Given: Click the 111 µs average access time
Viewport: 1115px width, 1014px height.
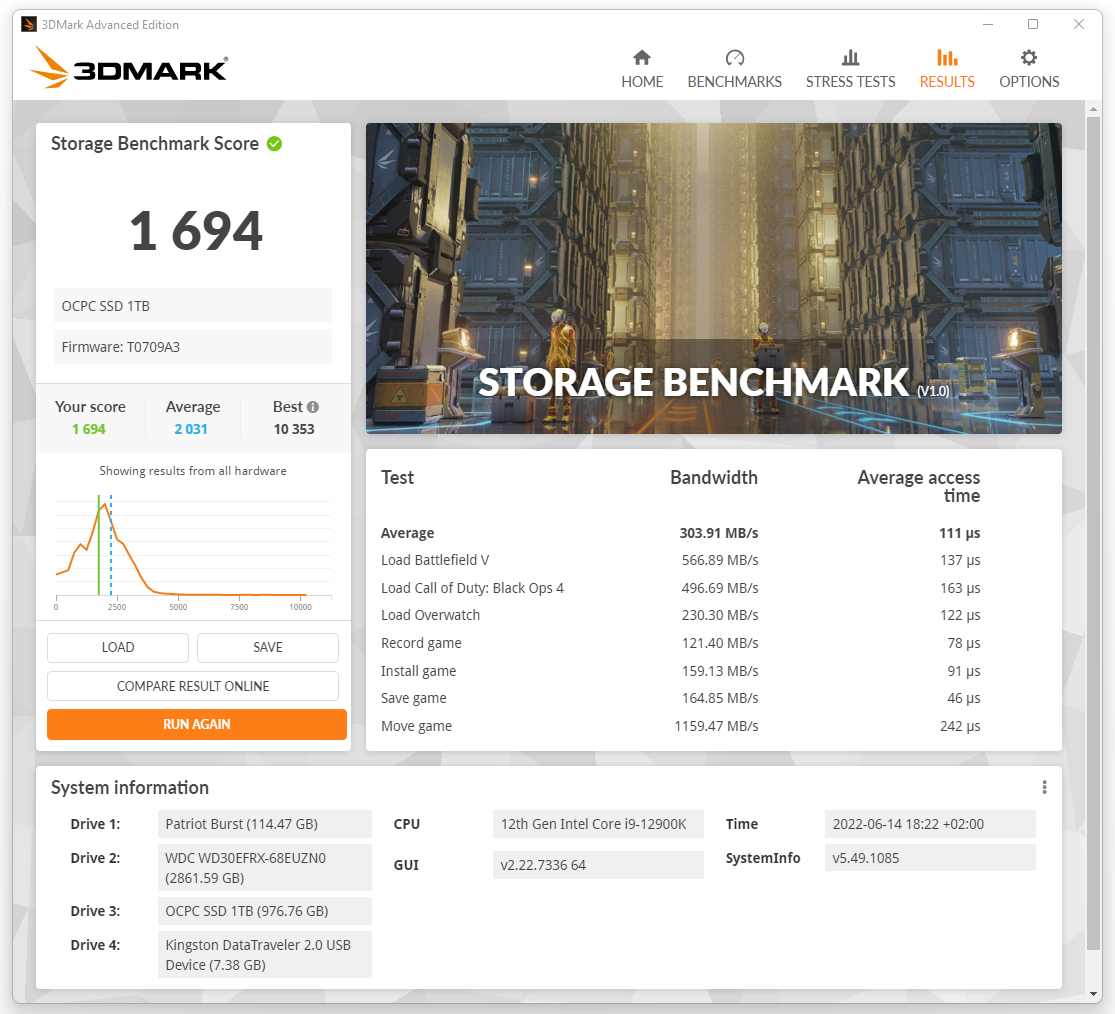Looking at the screenshot, I should click(x=960, y=533).
